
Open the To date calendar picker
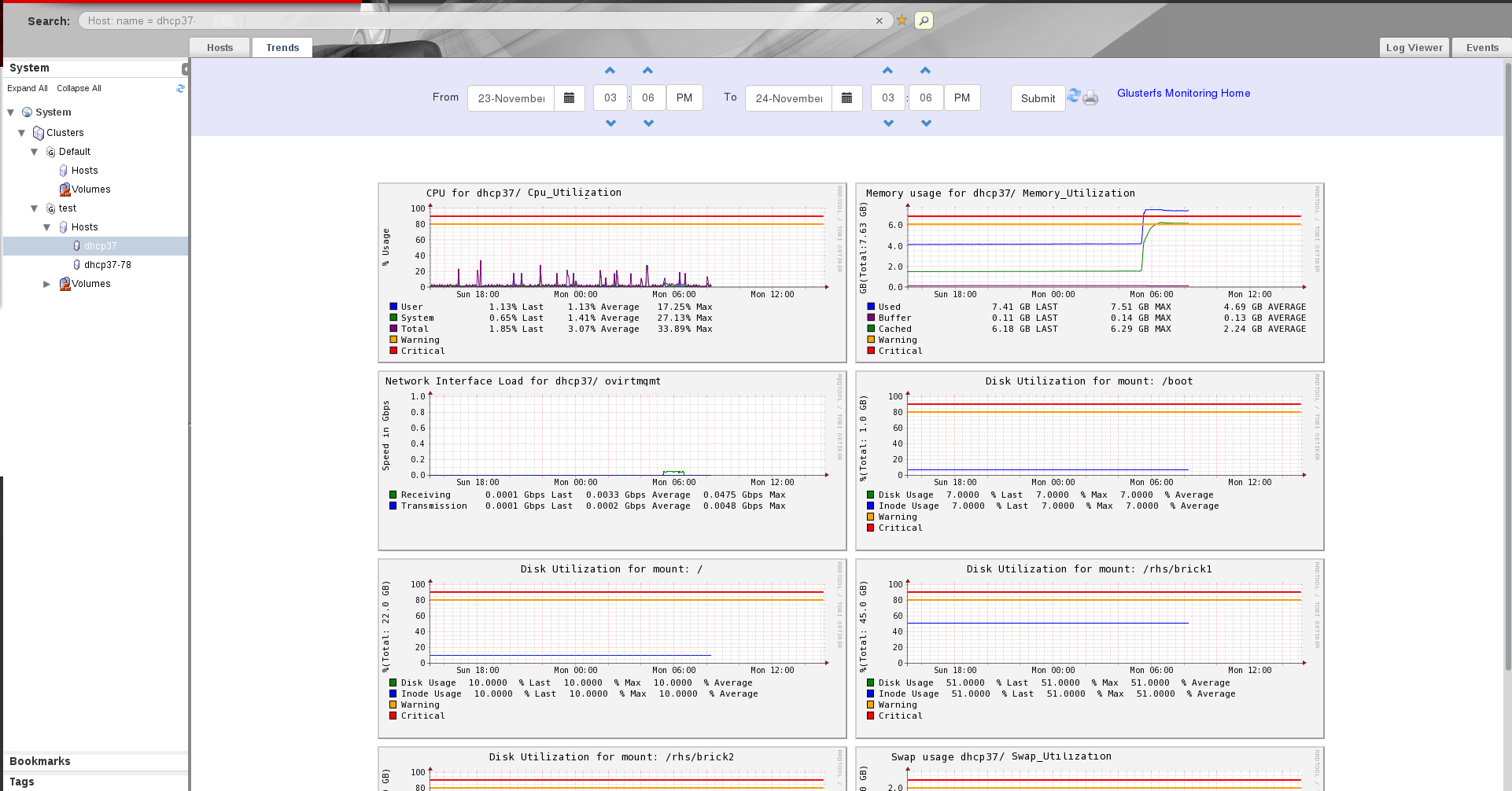846,98
